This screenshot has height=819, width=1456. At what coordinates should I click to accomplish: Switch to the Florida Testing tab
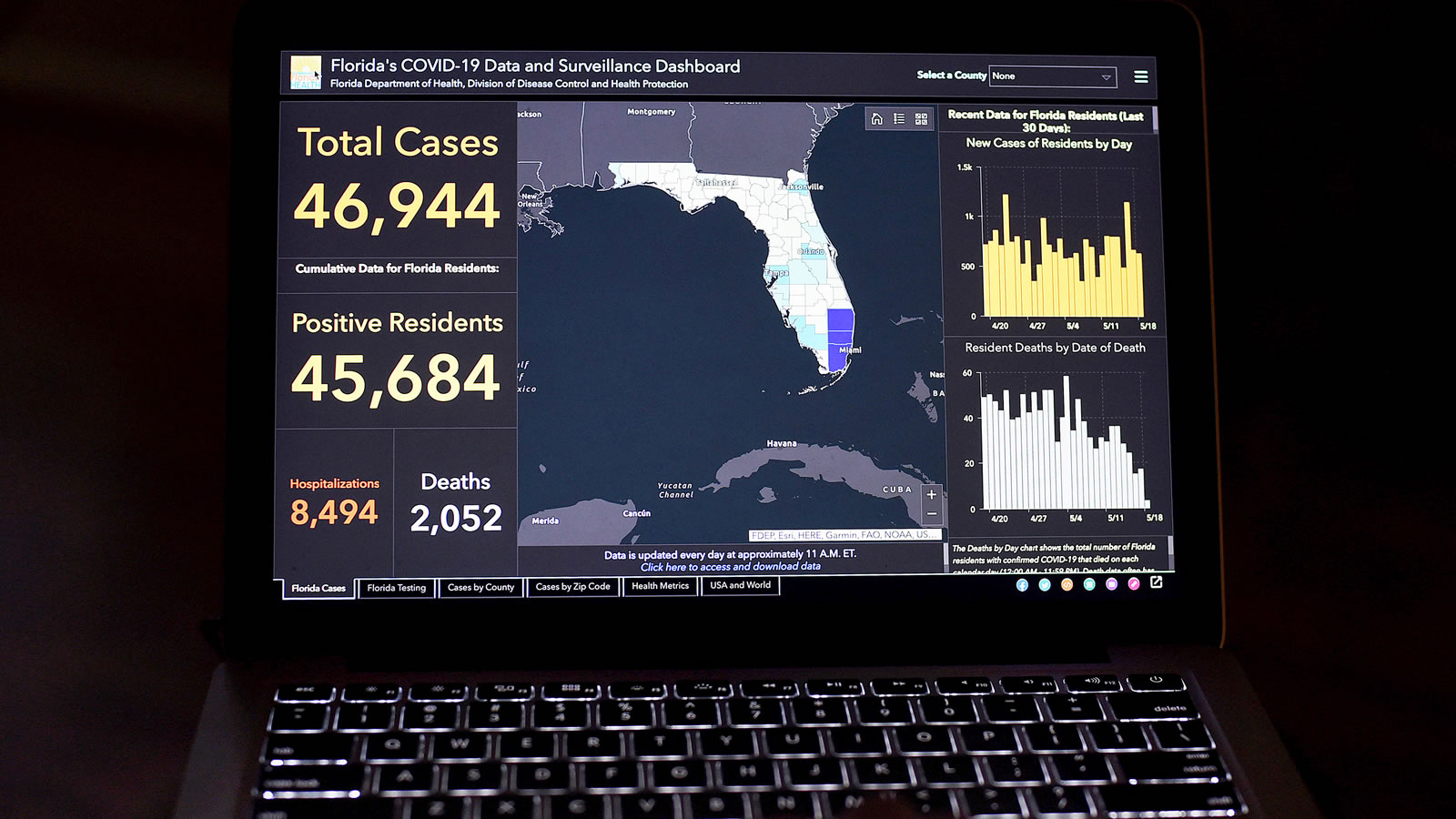[396, 588]
